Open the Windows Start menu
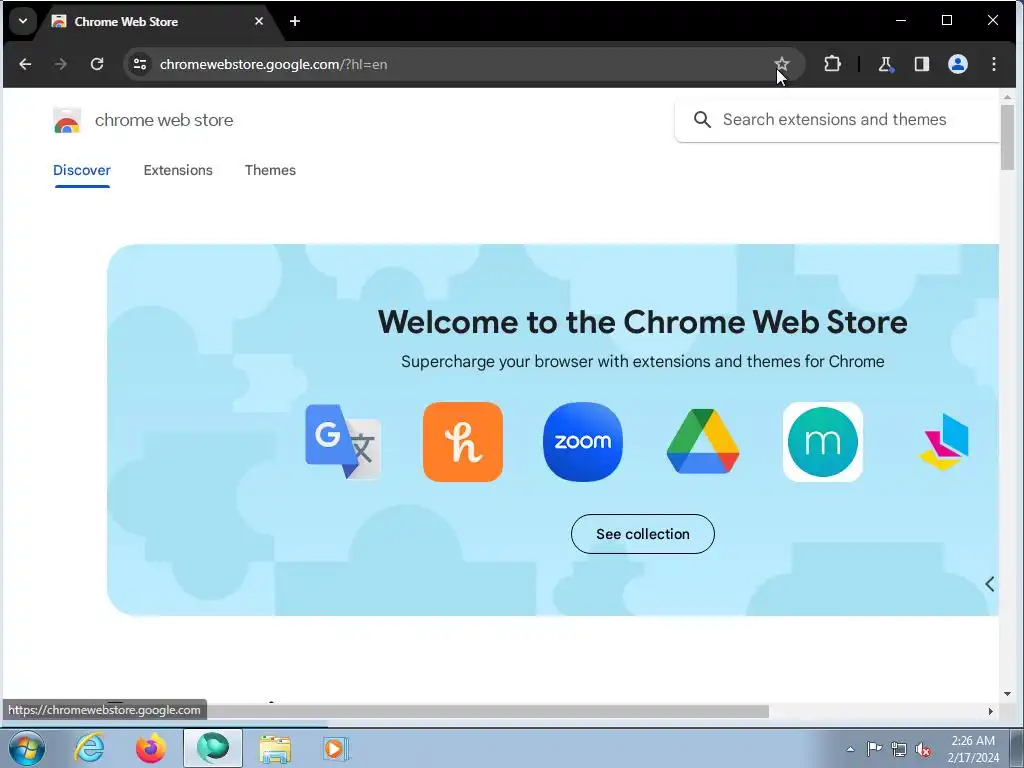This screenshot has width=1024, height=768. tap(27, 748)
